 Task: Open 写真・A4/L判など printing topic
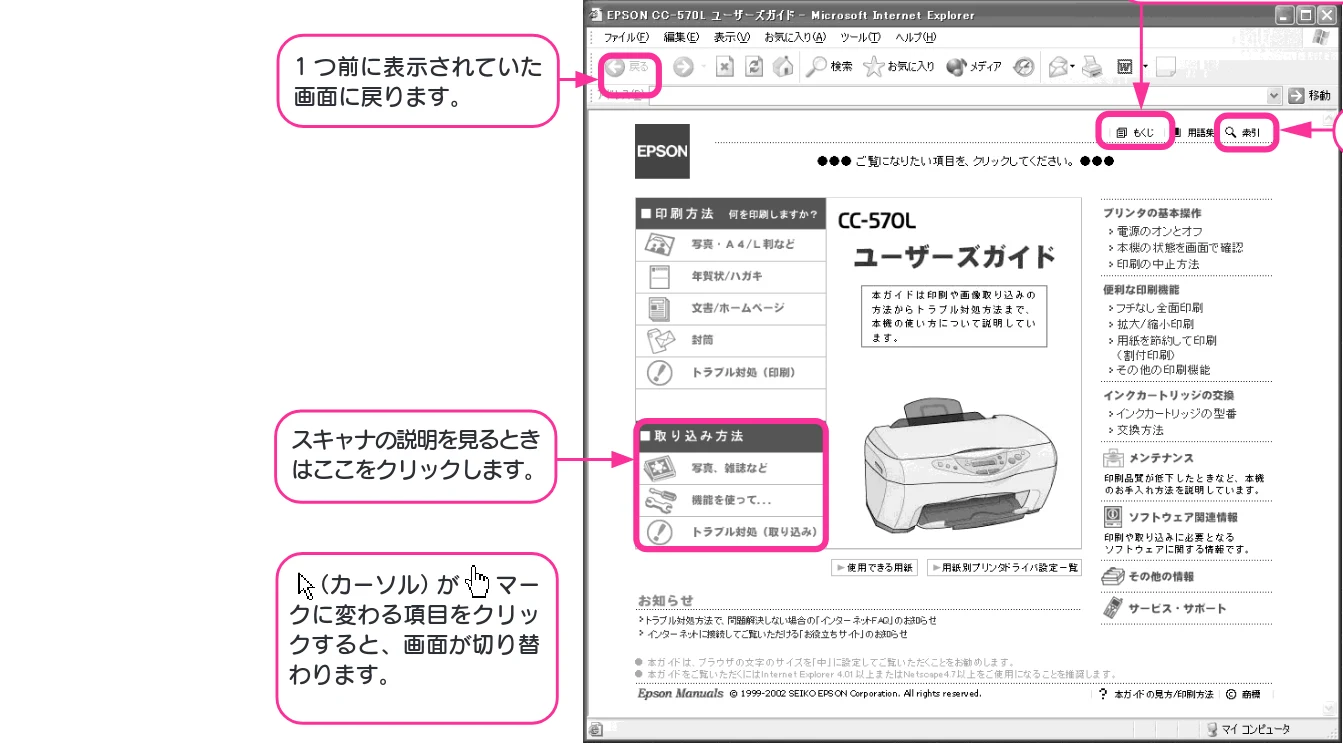click(x=731, y=244)
